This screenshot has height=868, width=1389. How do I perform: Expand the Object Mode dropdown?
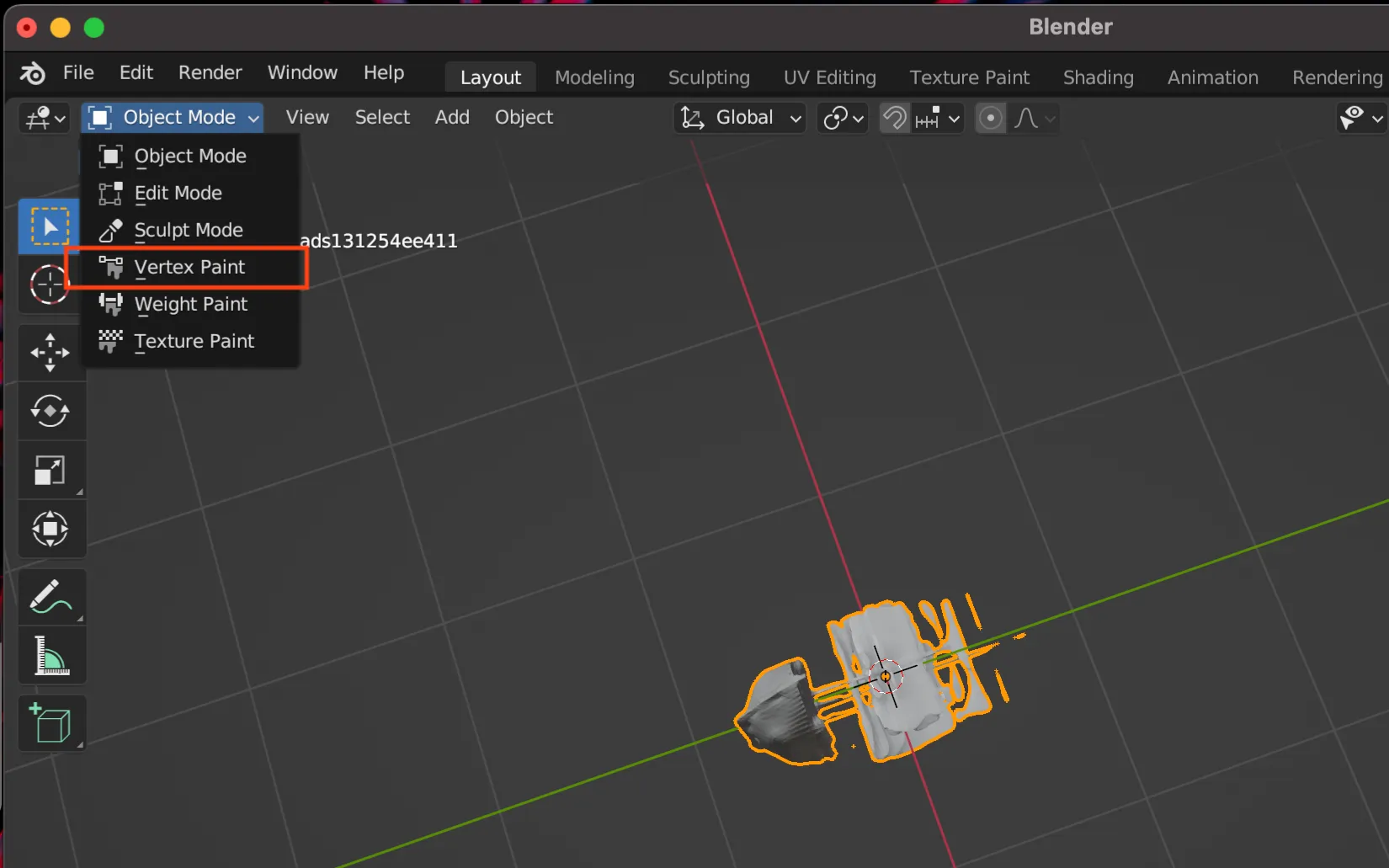(173, 118)
